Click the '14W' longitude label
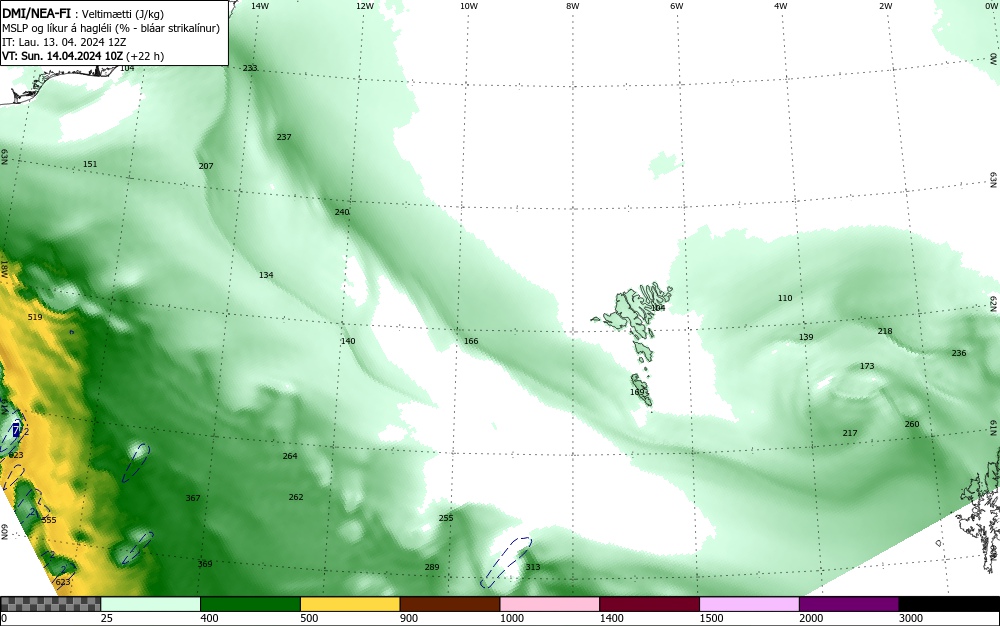 tap(260, 6)
